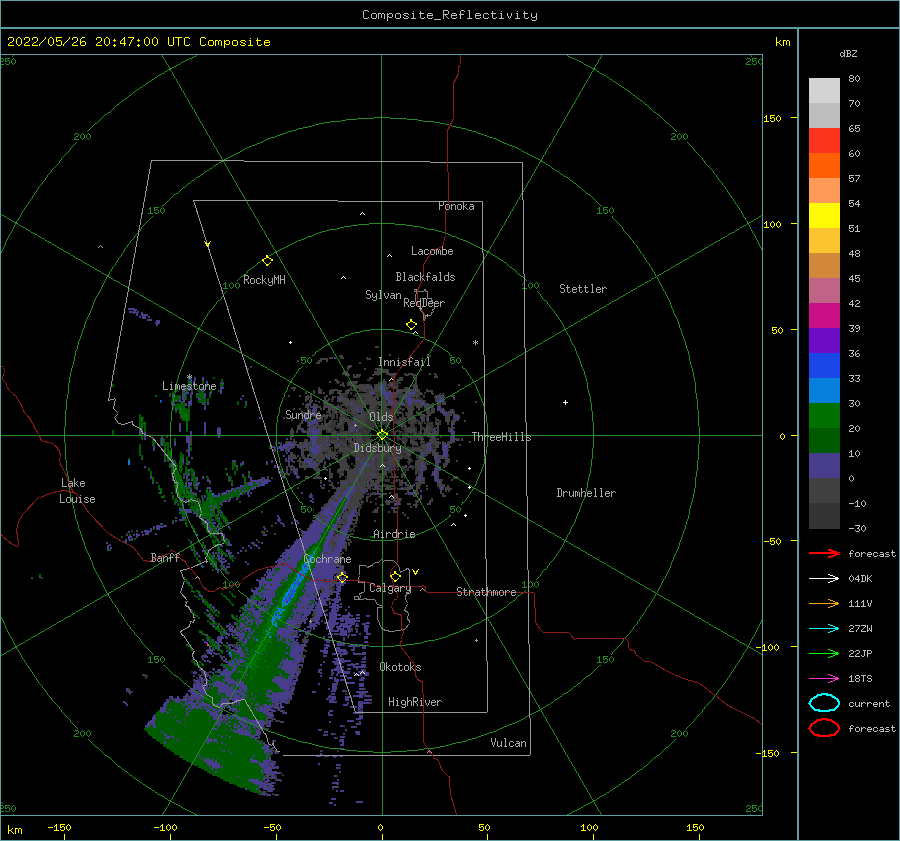This screenshot has width=900, height=841.
Task: Click the red forecast ellipse legend icon
Action: click(x=824, y=728)
